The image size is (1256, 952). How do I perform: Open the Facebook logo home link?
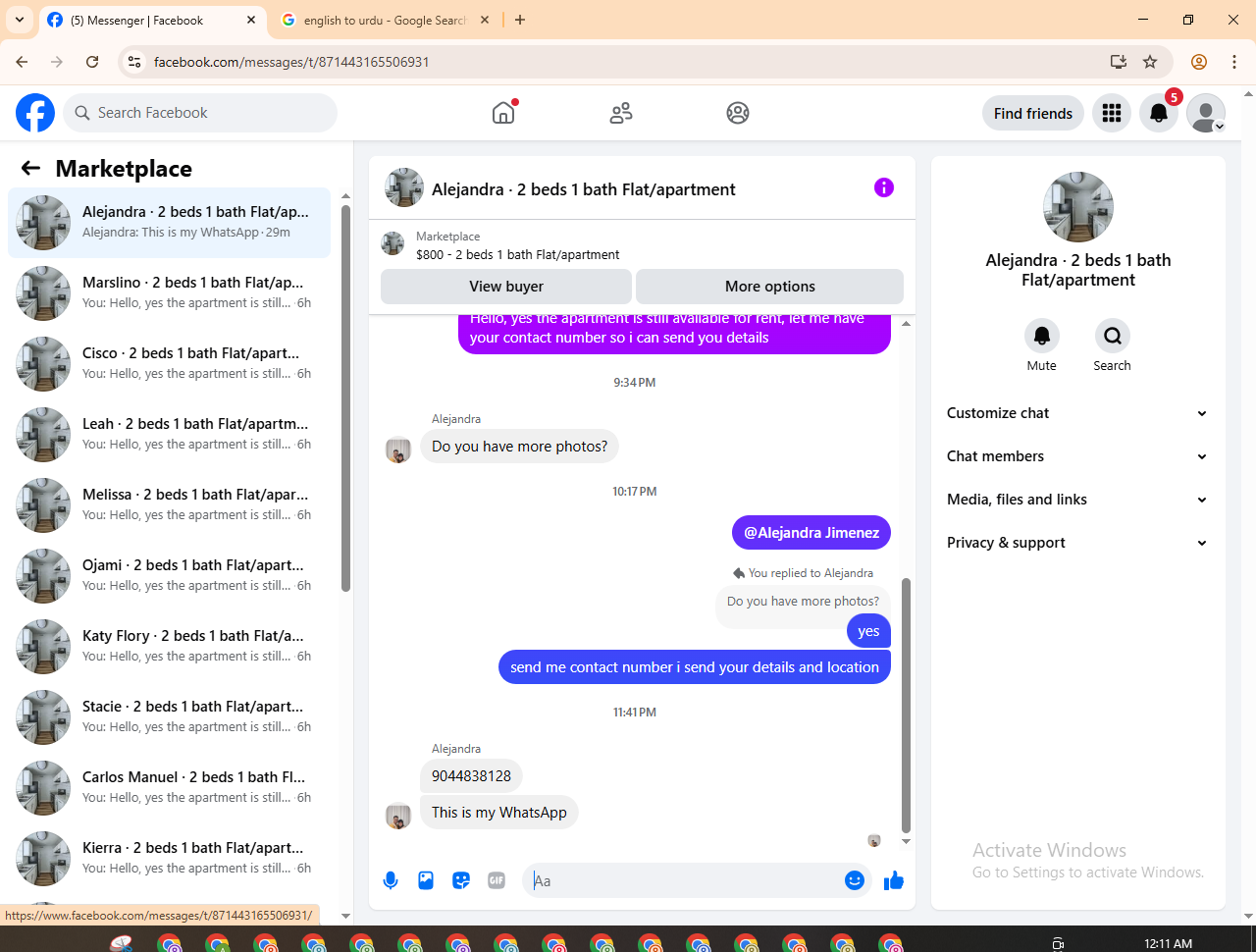(x=35, y=113)
